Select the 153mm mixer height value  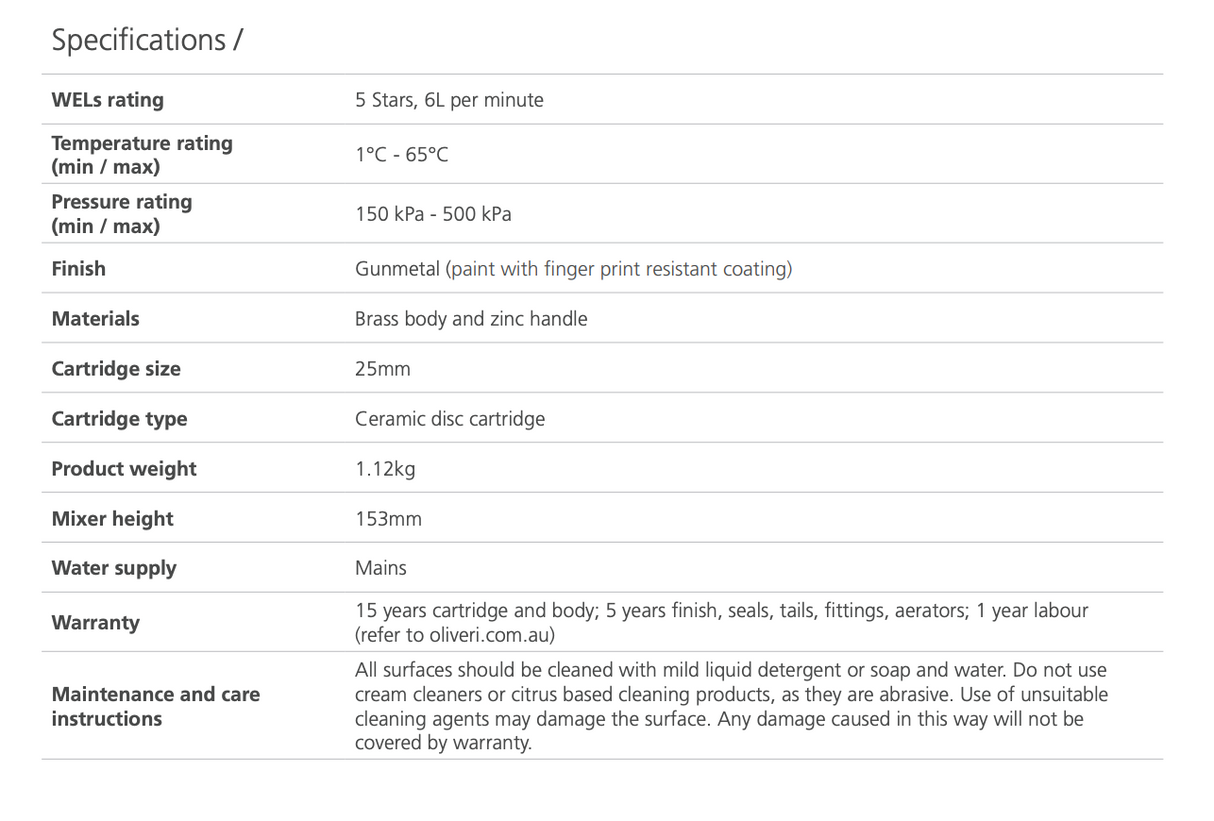388,519
